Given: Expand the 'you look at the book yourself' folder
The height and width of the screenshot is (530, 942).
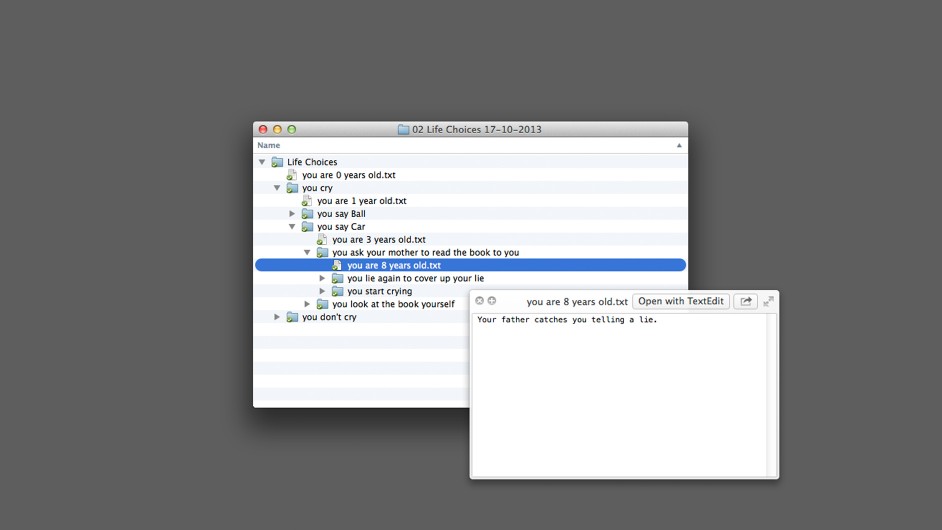Looking at the screenshot, I should (x=307, y=304).
